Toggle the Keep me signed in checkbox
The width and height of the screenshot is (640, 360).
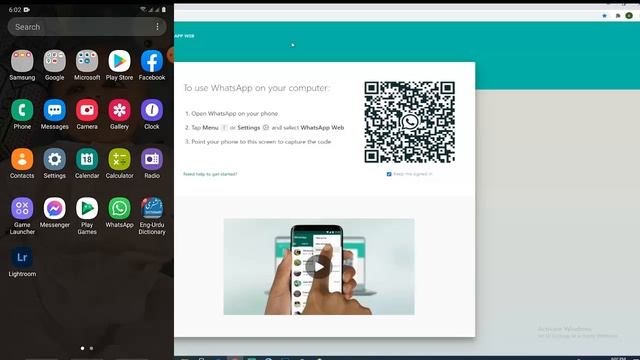point(389,174)
